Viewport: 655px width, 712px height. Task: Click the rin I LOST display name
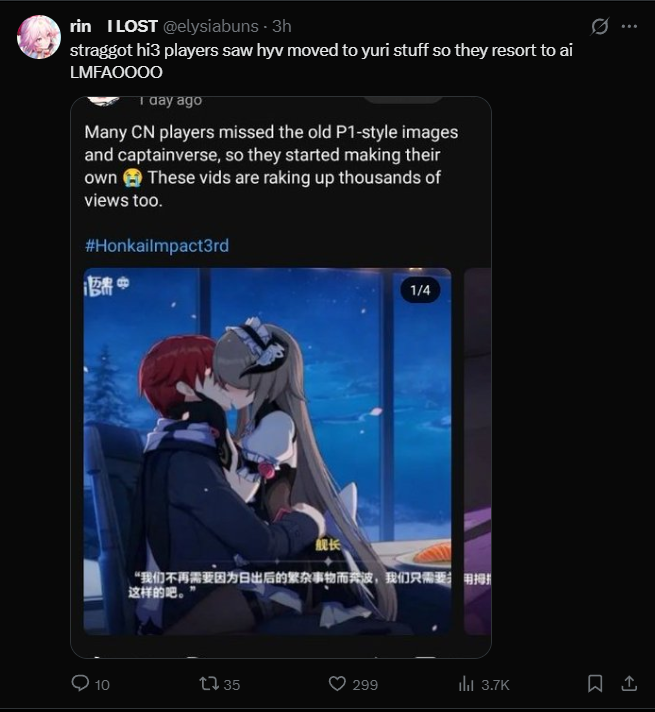click(x=114, y=26)
